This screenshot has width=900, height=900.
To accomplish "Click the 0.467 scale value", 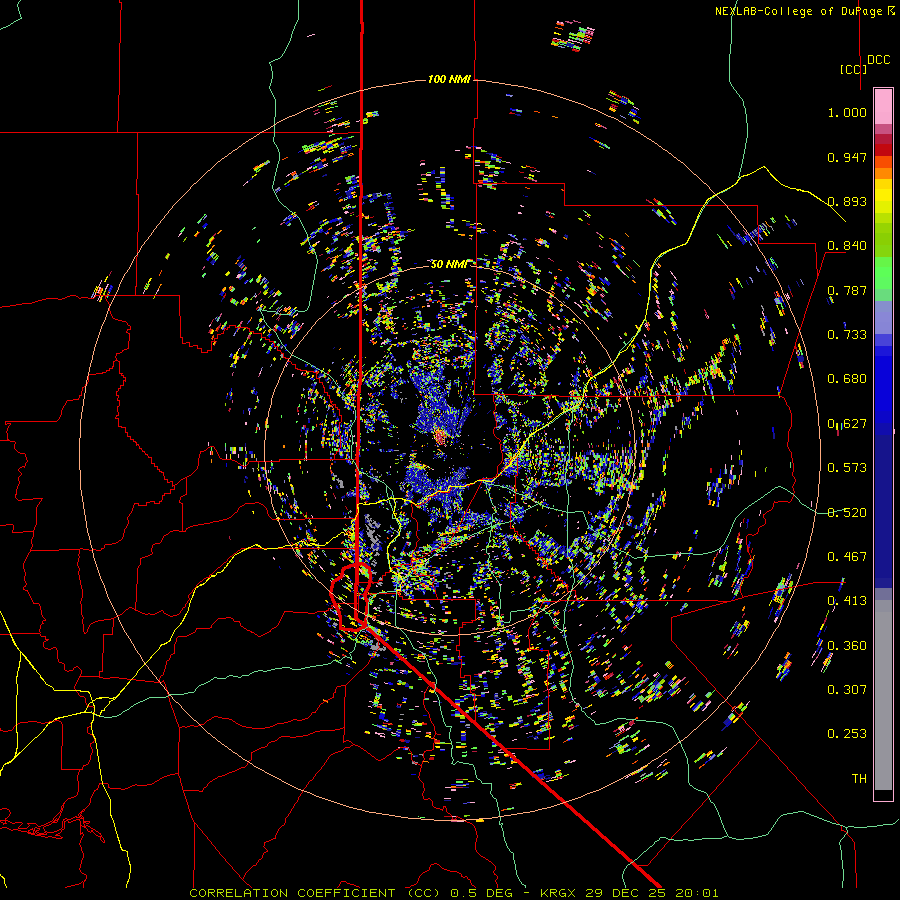I will point(847,557).
